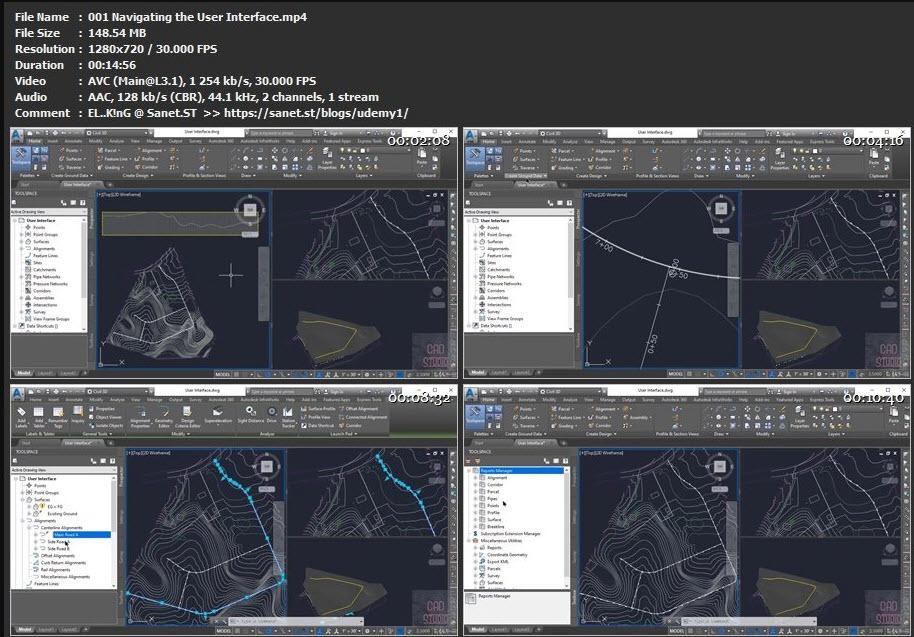Select Side Road B in the 00:08:32 frame tree
The height and width of the screenshot is (637, 914).
pos(57,548)
